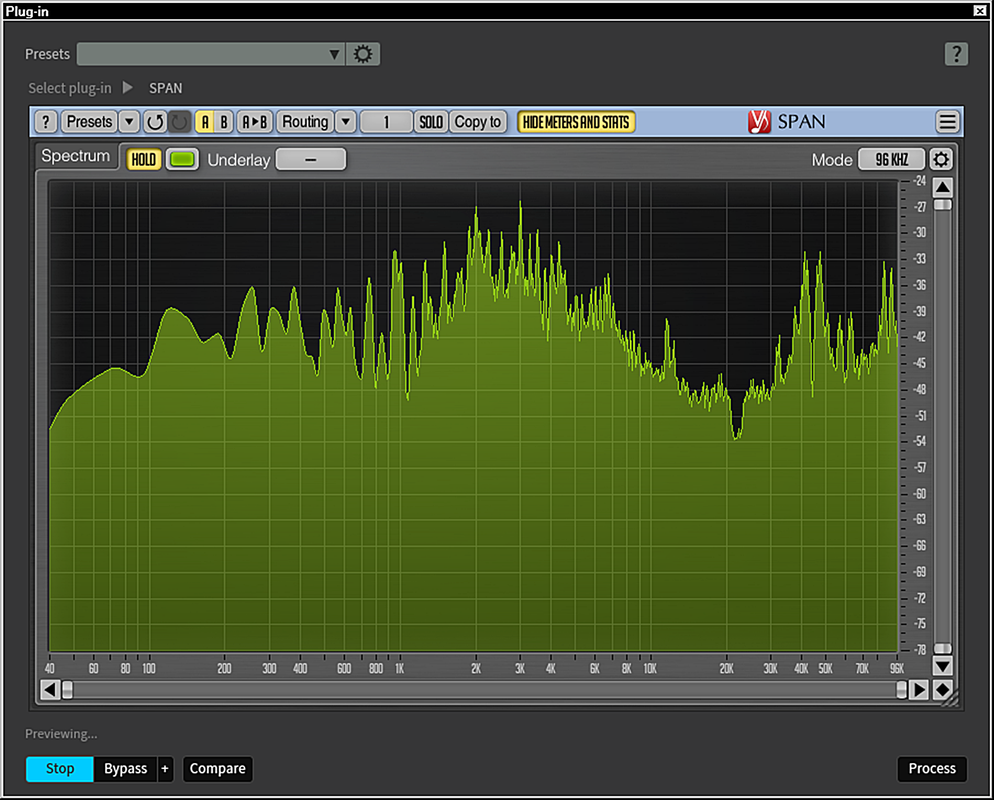Screen dimensions: 994x800
Task: Stop the preview playback
Action: (60, 769)
